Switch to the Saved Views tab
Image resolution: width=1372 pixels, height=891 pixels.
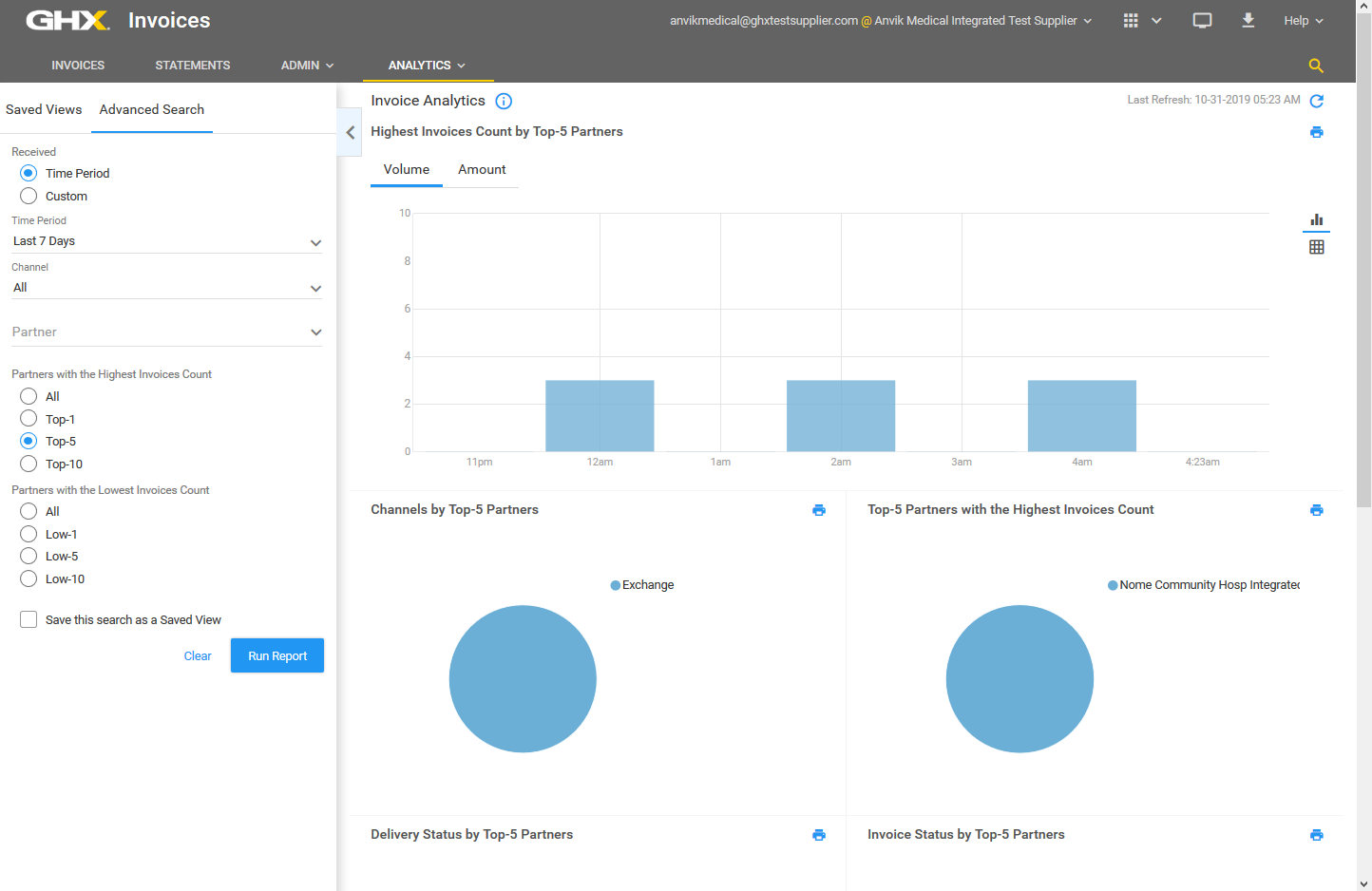(44, 109)
